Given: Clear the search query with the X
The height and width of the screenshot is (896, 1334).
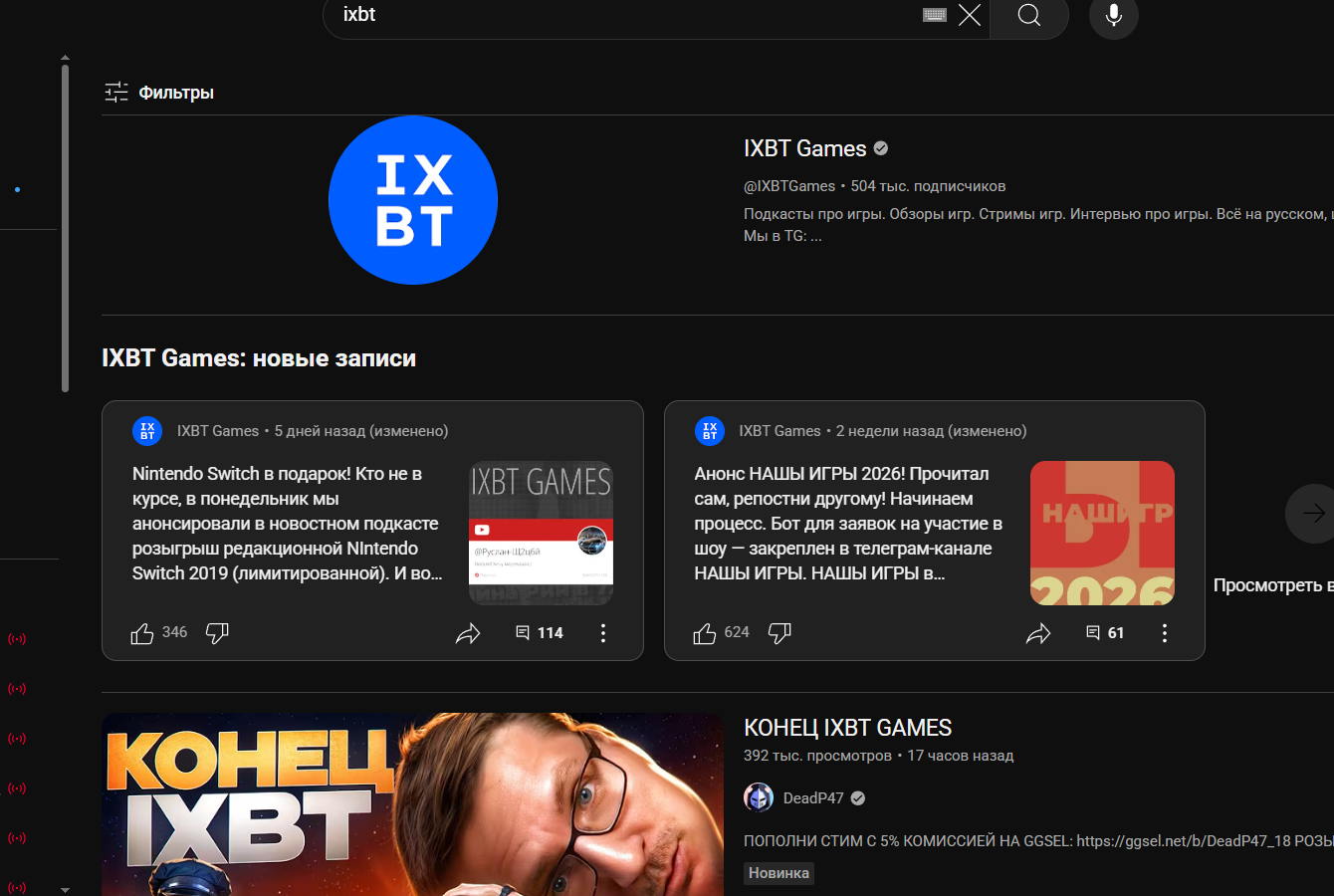Looking at the screenshot, I should pos(970,15).
